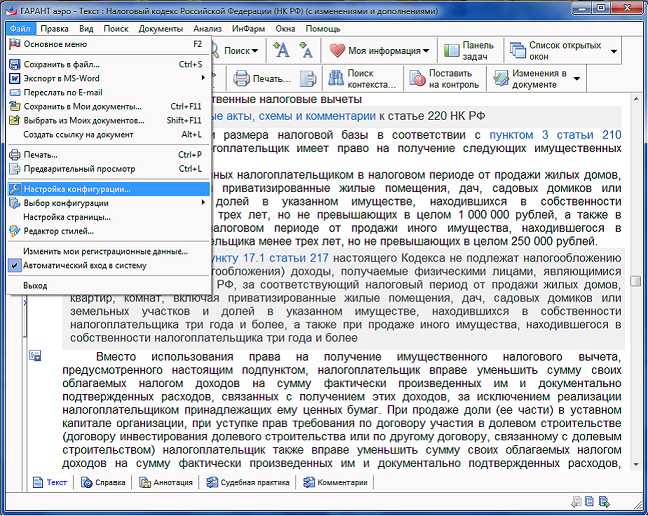This screenshot has height=516, width=648.
Task: Switch to the Текст tab
Action: pyautogui.click(x=50, y=482)
